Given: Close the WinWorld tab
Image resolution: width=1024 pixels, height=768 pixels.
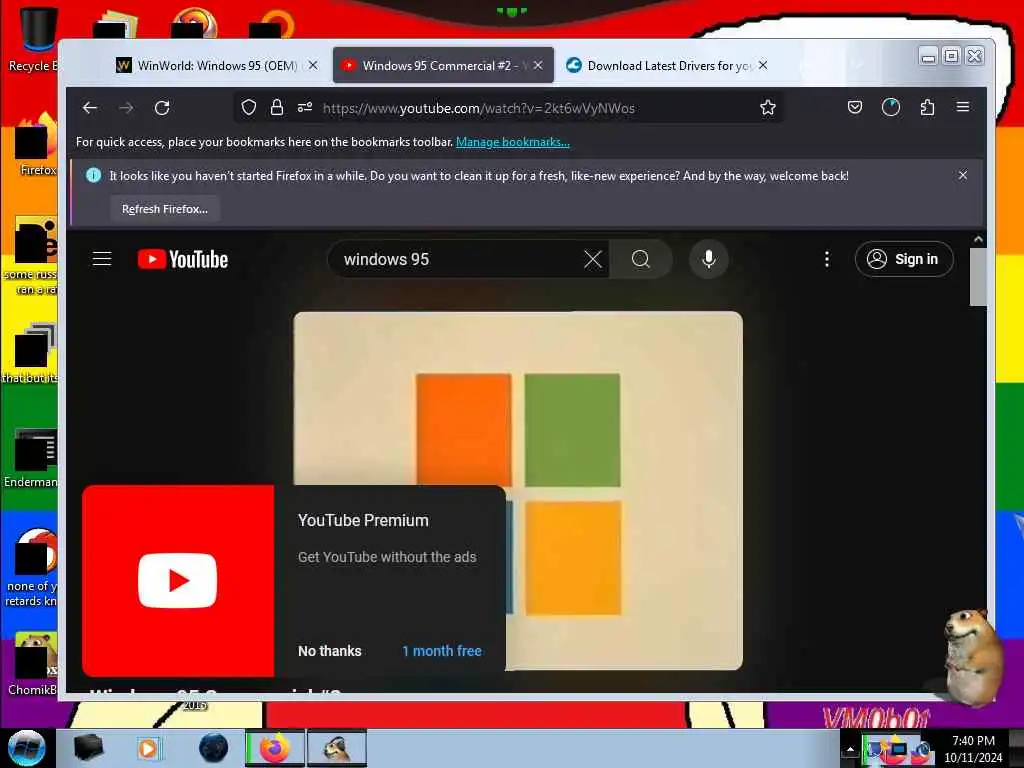Looking at the screenshot, I should [x=313, y=65].
